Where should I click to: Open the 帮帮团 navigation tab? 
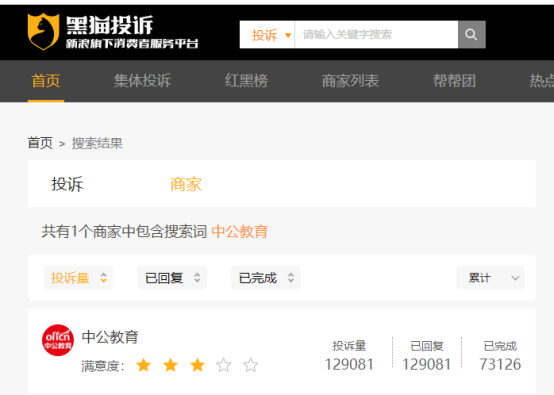pyautogui.click(x=454, y=81)
